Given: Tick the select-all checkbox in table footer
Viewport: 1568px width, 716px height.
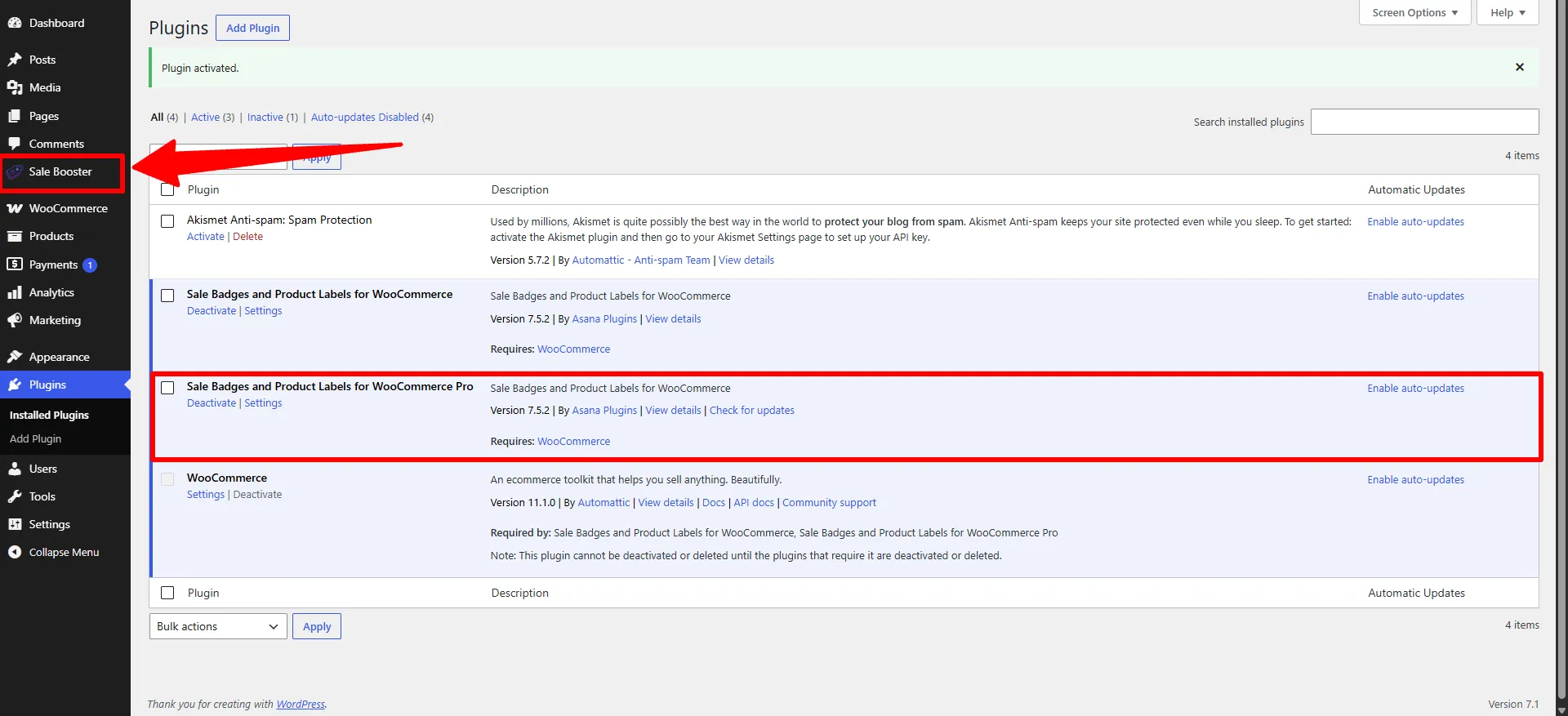Looking at the screenshot, I should point(167,593).
